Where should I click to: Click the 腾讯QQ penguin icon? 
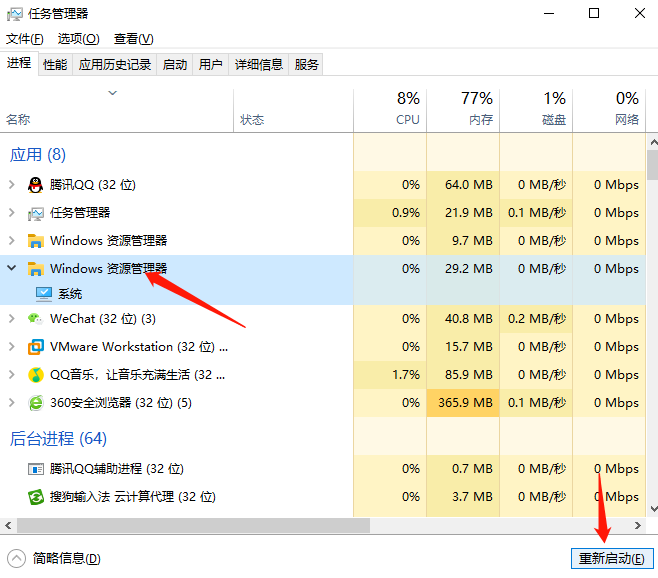[x=36, y=185]
